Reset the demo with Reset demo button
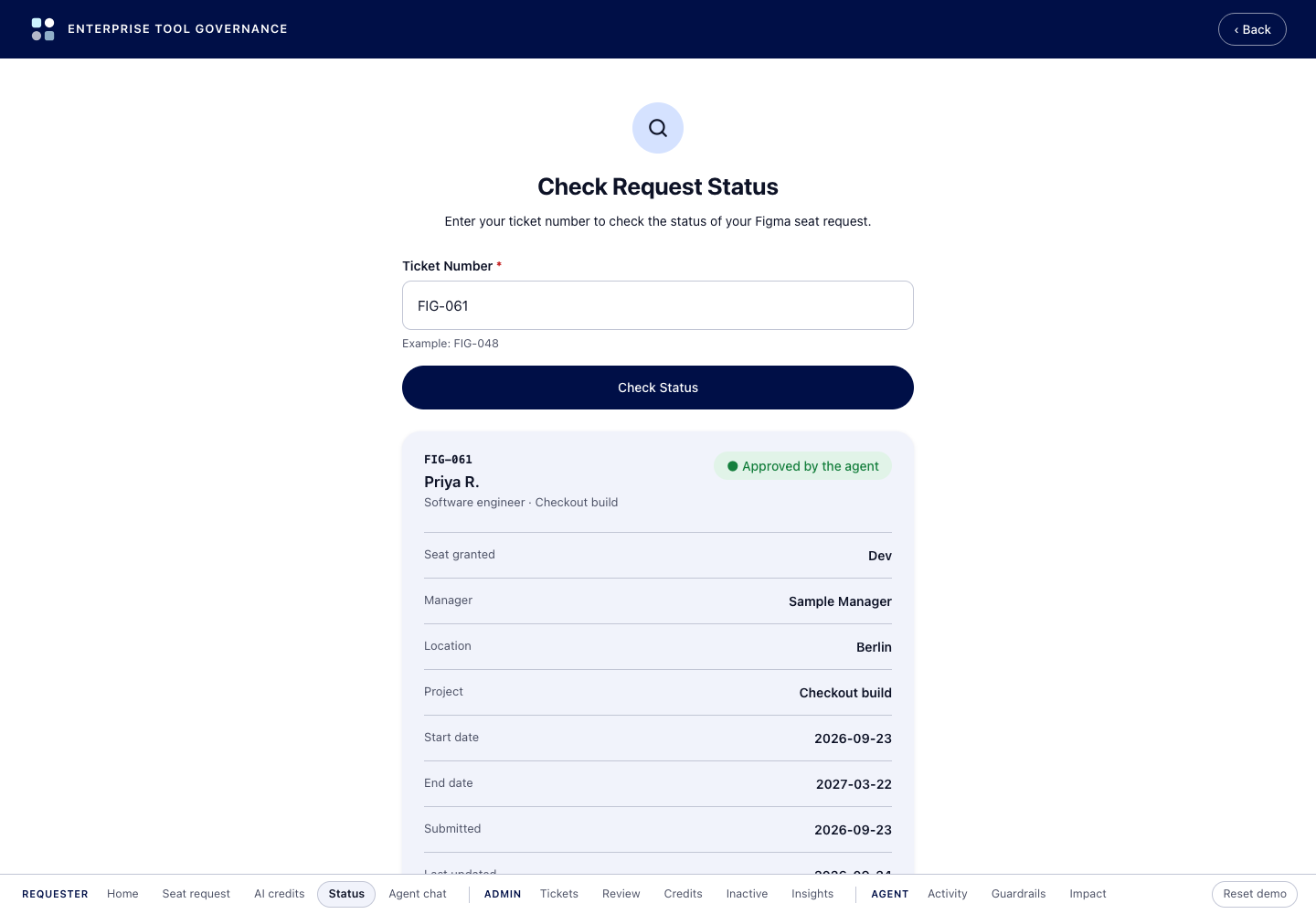The image size is (1316, 914). pyautogui.click(x=1255, y=894)
